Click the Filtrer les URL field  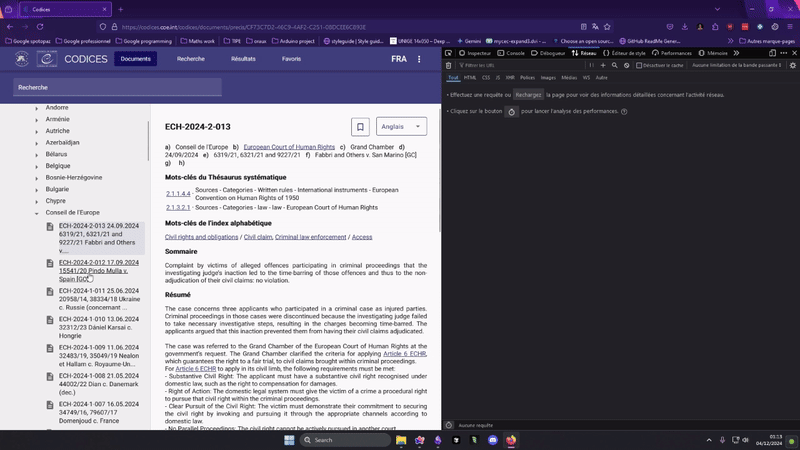(x=520, y=65)
